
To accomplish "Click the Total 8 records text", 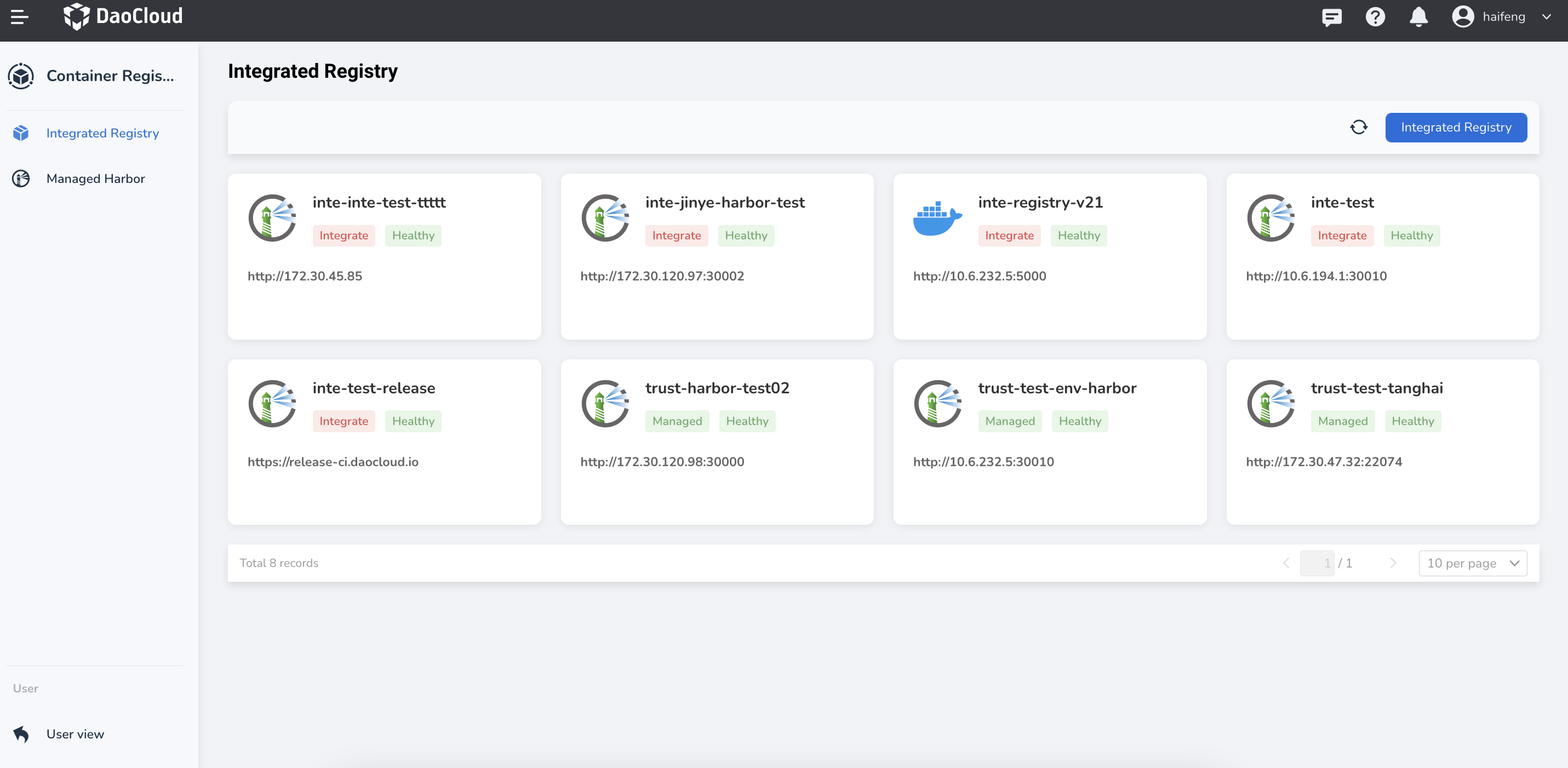I will (x=279, y=564).
